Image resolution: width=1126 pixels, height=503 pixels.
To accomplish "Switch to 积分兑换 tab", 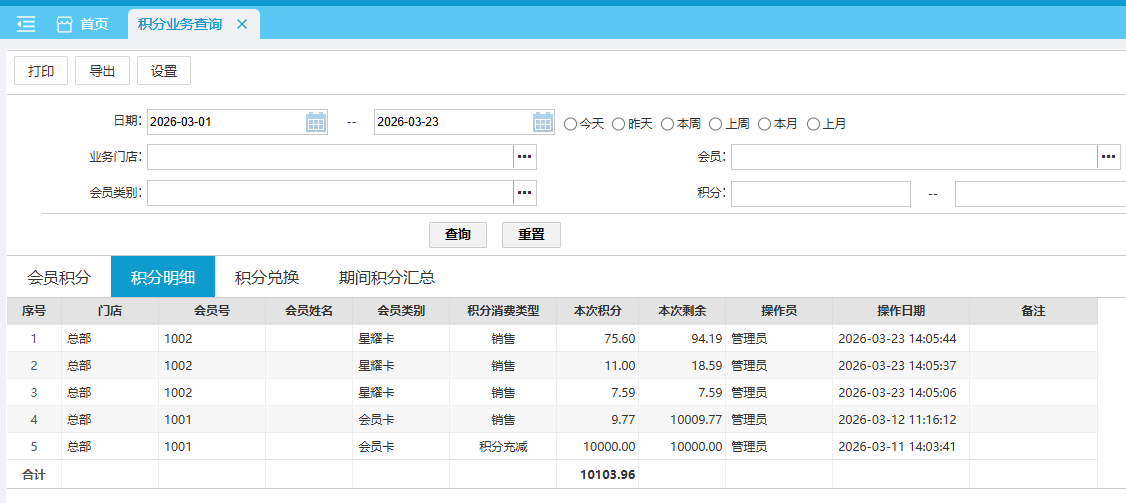I will coord(266,277).
